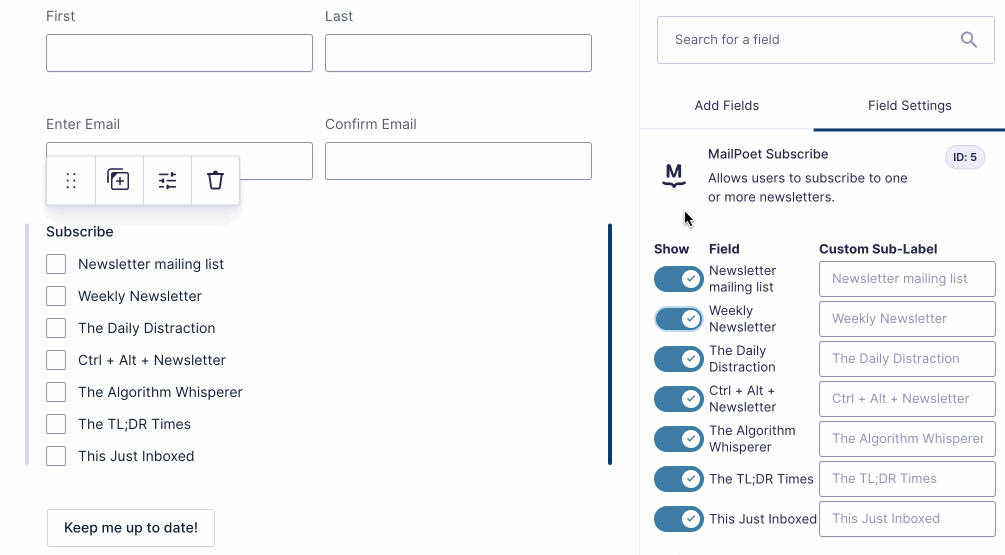Select the Field Settings tab
The image size is (1005, 555).
909,106
